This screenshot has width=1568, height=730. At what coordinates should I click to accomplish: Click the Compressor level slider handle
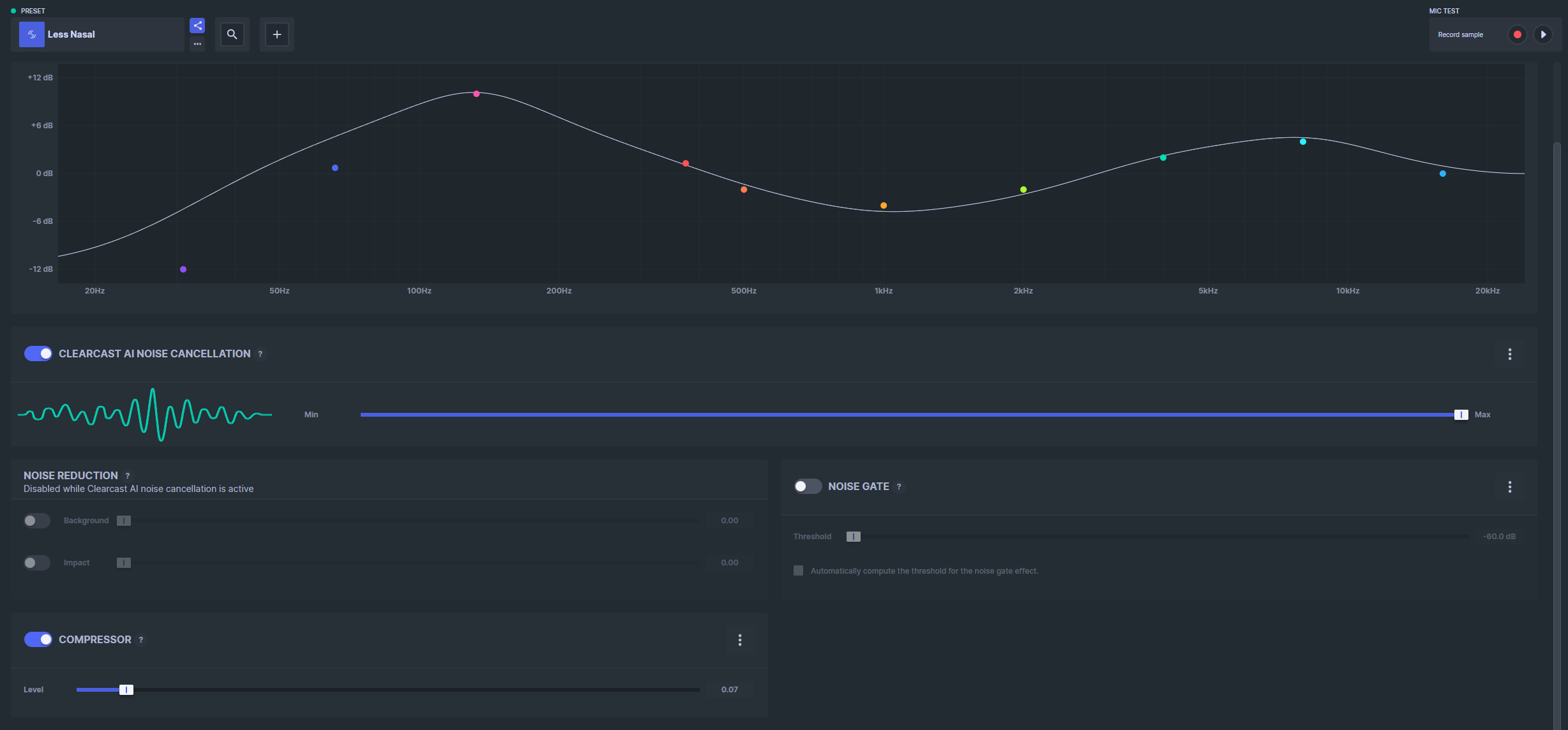click(126, 690)
